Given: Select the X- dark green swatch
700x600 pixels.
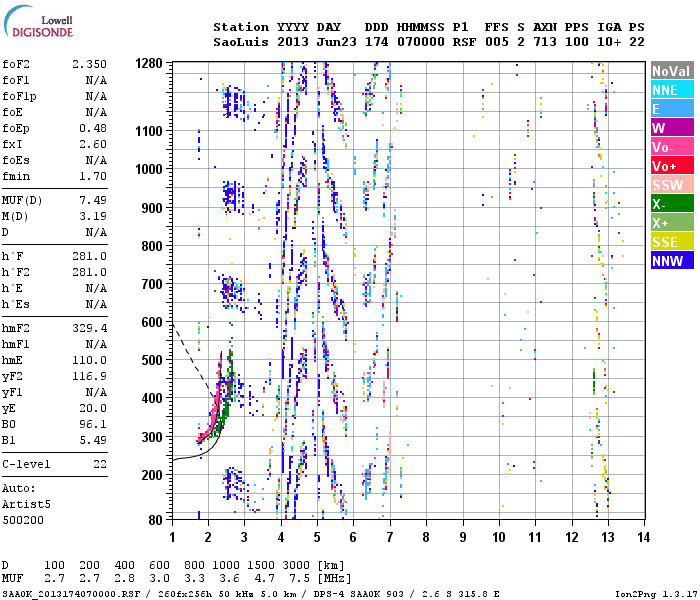Looking at the screenshot, I should (672, 204).
